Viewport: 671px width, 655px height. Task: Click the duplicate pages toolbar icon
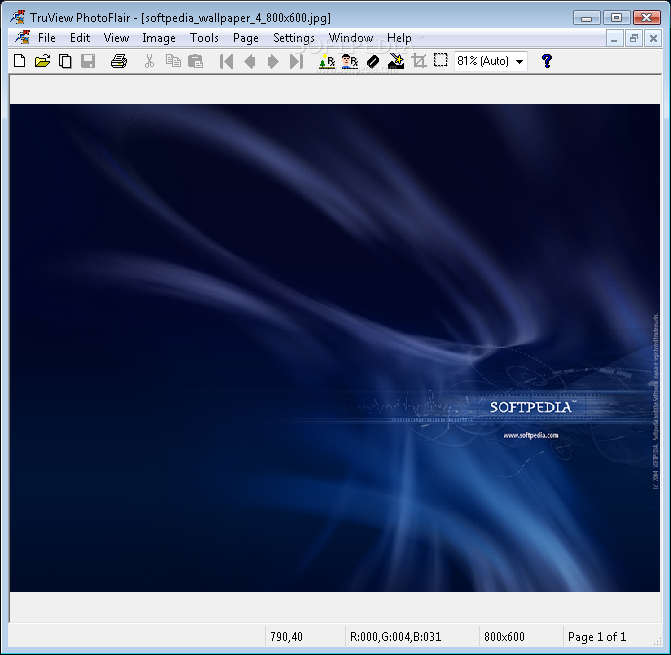point(65,61)
